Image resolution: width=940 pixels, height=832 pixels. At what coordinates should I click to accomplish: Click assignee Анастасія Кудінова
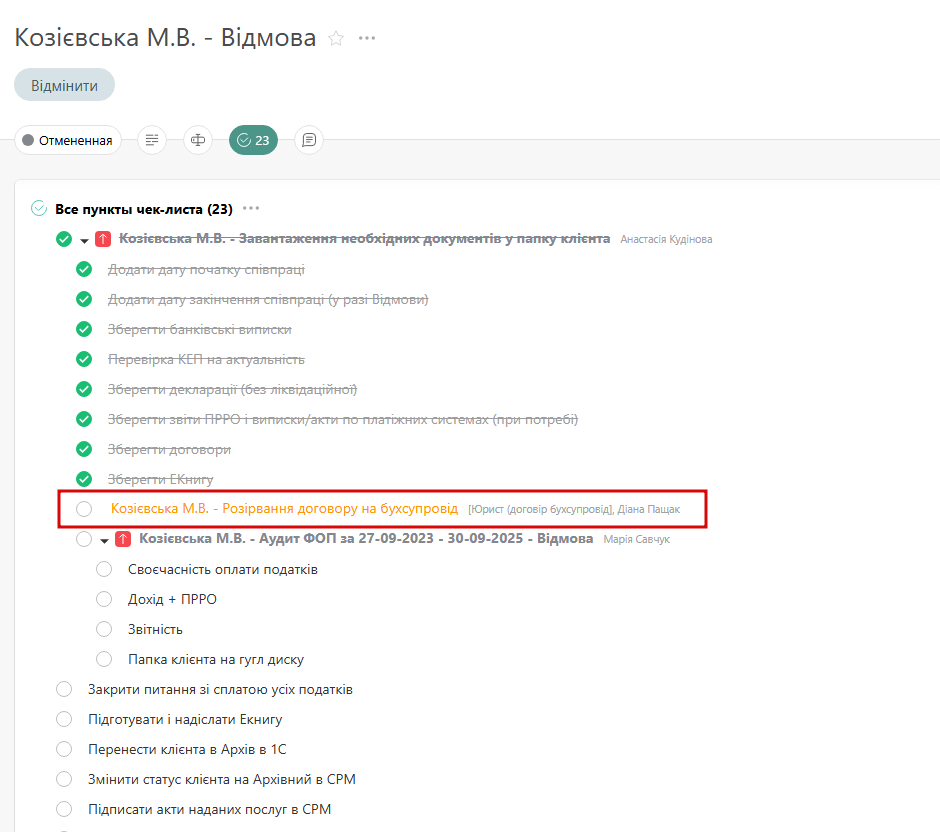click(x=666, y=240)
